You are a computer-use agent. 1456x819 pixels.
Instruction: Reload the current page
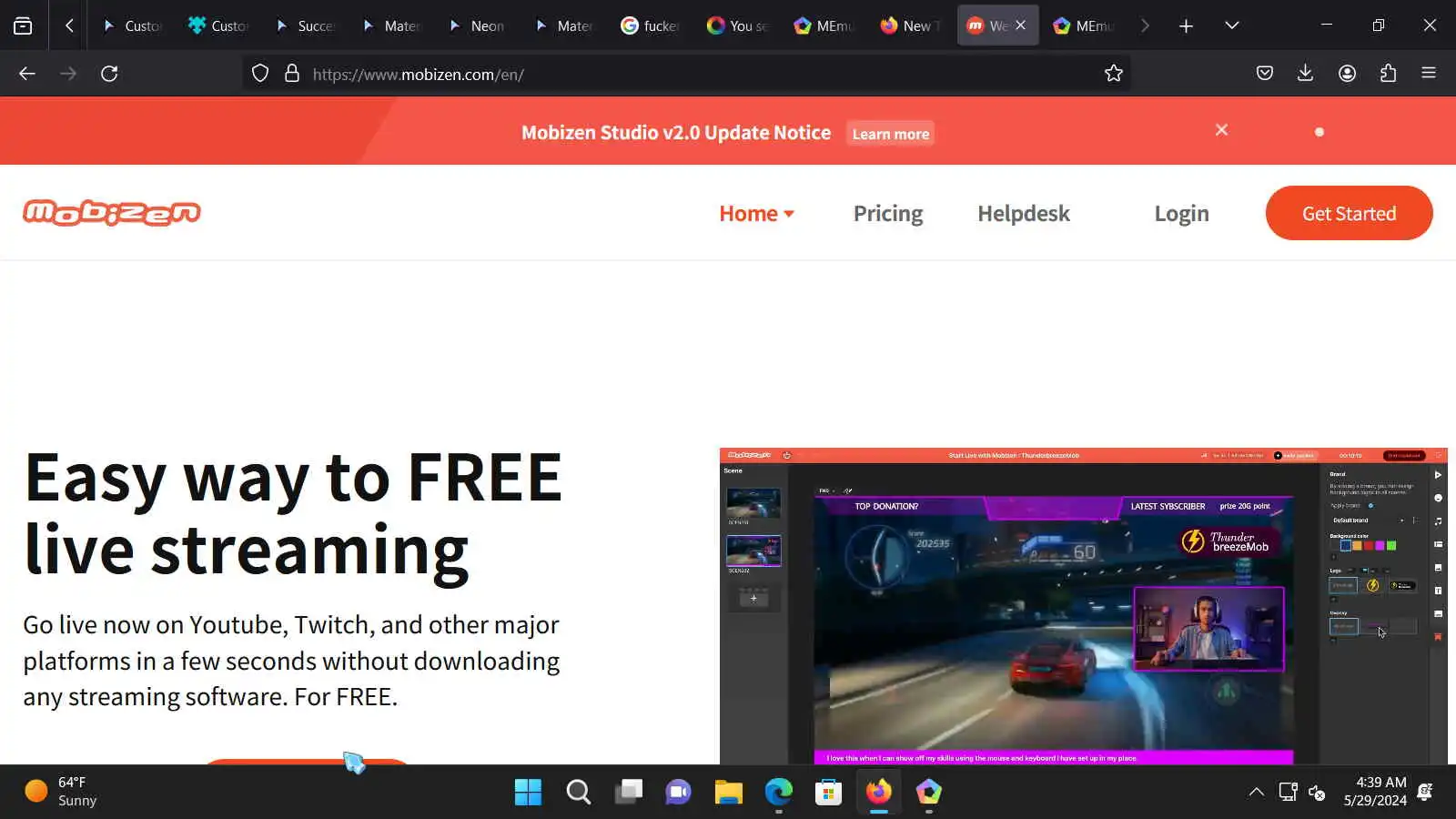pyautogui.click(x=109, y=74)
